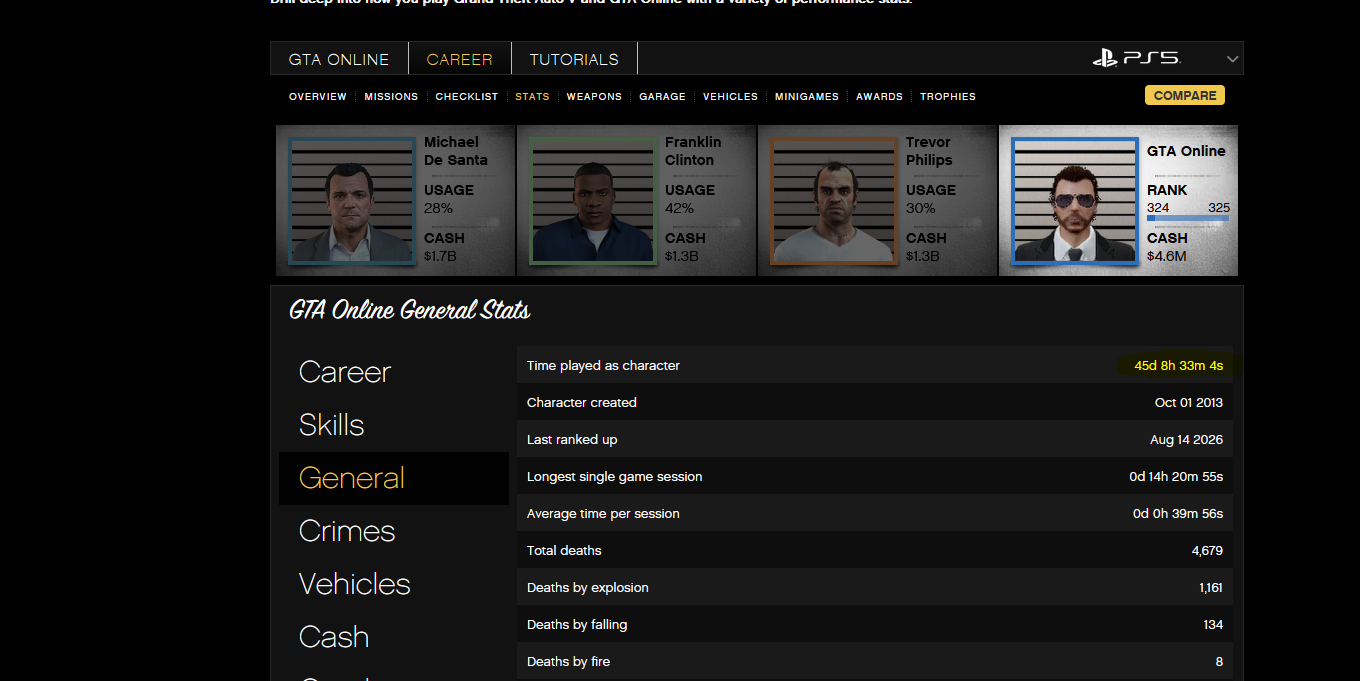Switch to the TUTORIALS tab
1360x681 pixels.
pyautogui.click(x=574, y=59)
